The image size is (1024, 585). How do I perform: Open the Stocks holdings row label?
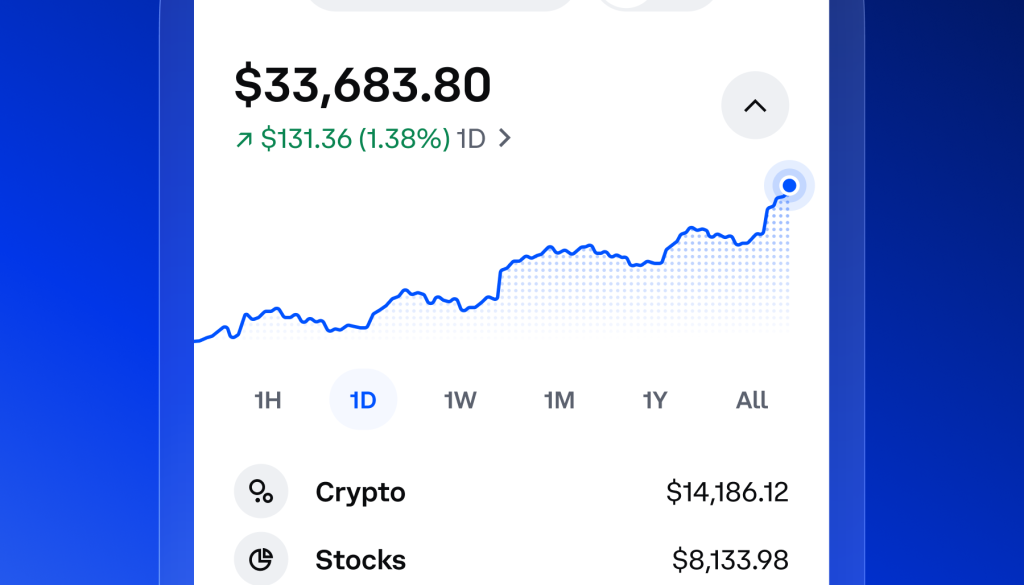coord(360,560)
